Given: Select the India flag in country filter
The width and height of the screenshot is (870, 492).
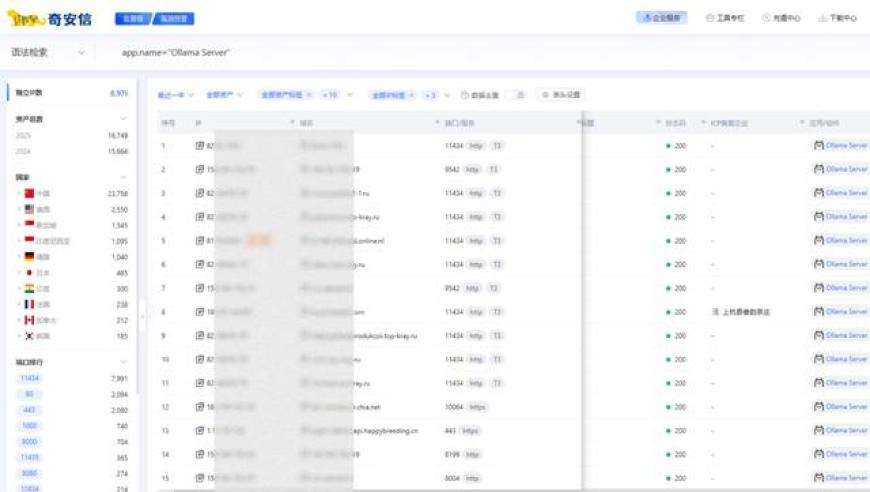Looking at the screenshot, I should point(29,288).
